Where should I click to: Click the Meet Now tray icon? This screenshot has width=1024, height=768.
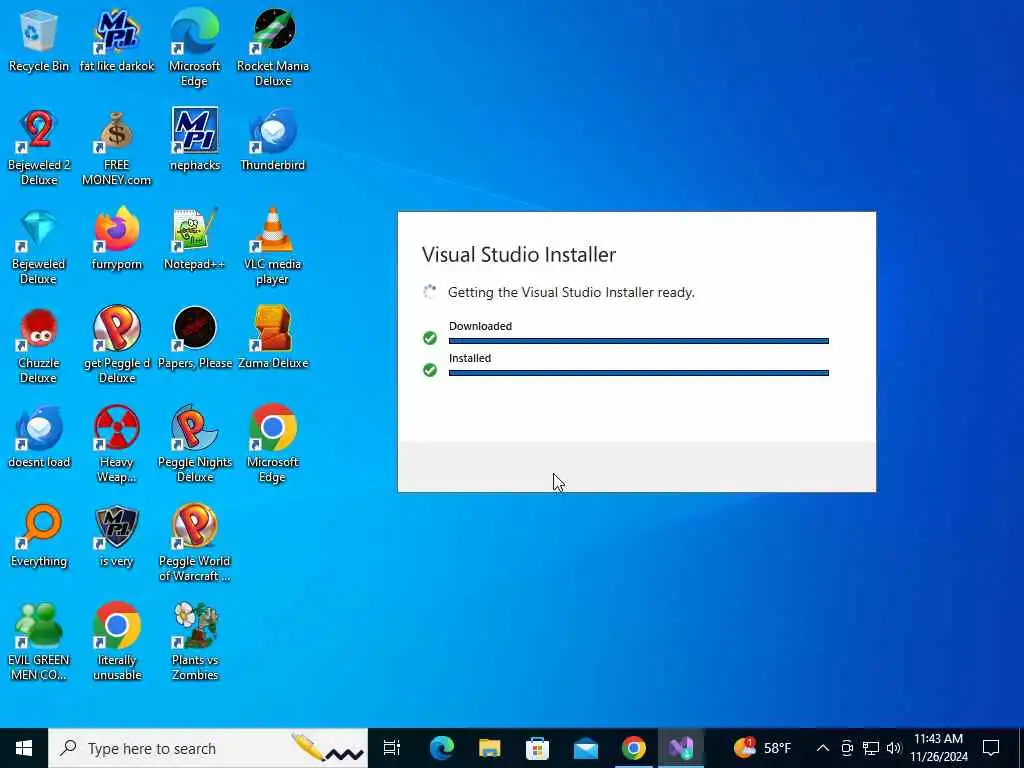[847, 748]
